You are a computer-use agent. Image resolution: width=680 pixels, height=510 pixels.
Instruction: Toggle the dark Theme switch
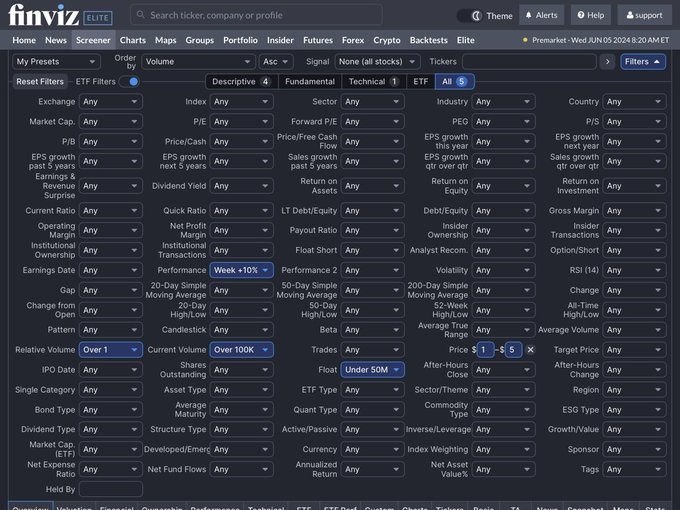469,16
